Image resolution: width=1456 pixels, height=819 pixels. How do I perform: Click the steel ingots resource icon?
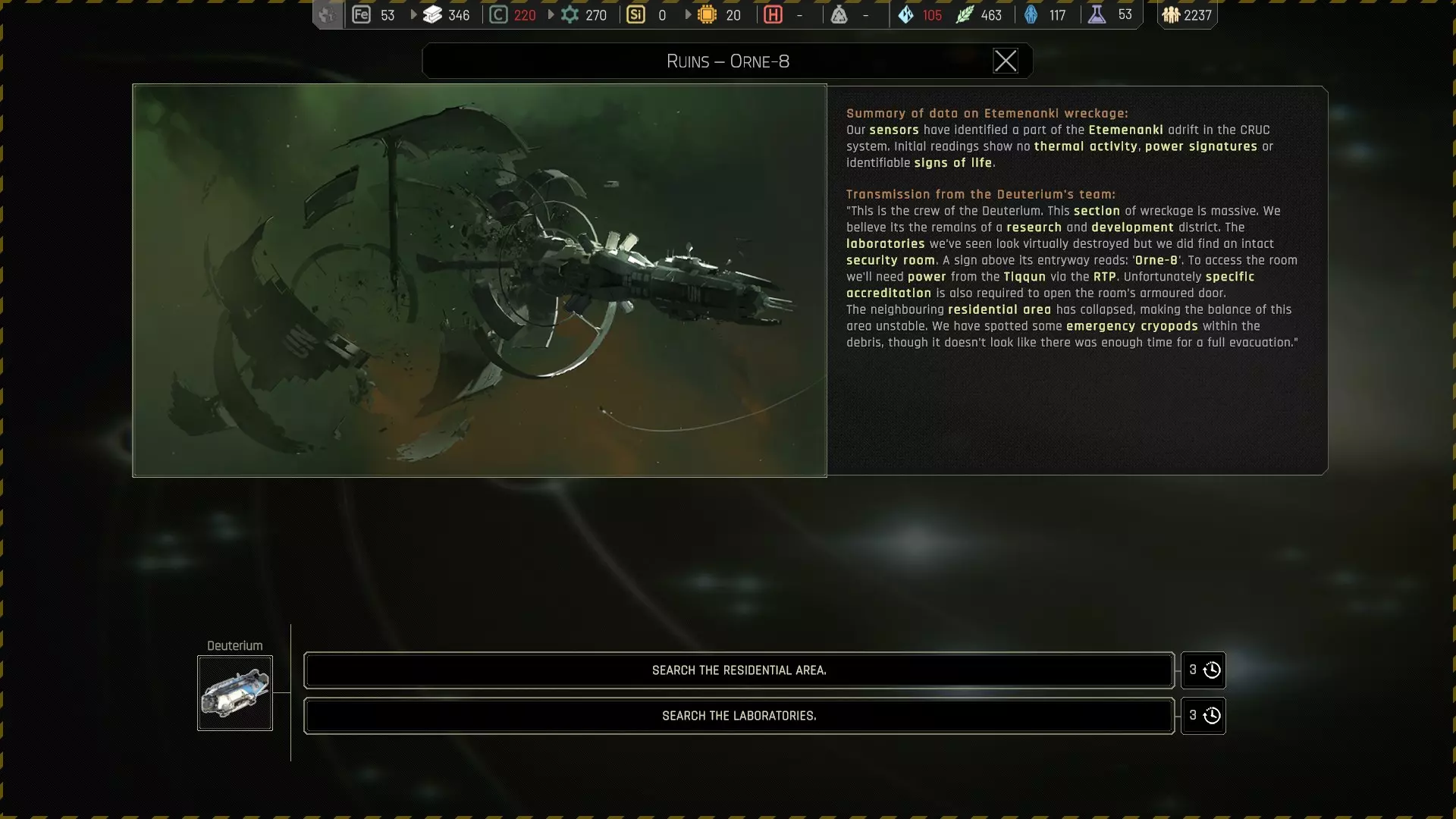coord(432,14)
